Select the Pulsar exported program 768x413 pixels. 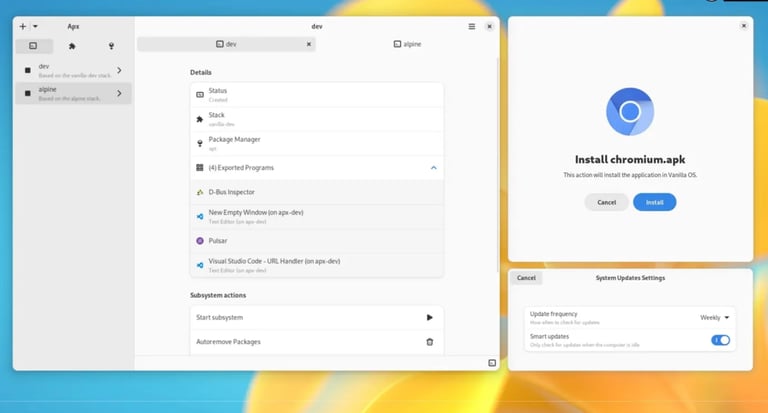(317, 241)
